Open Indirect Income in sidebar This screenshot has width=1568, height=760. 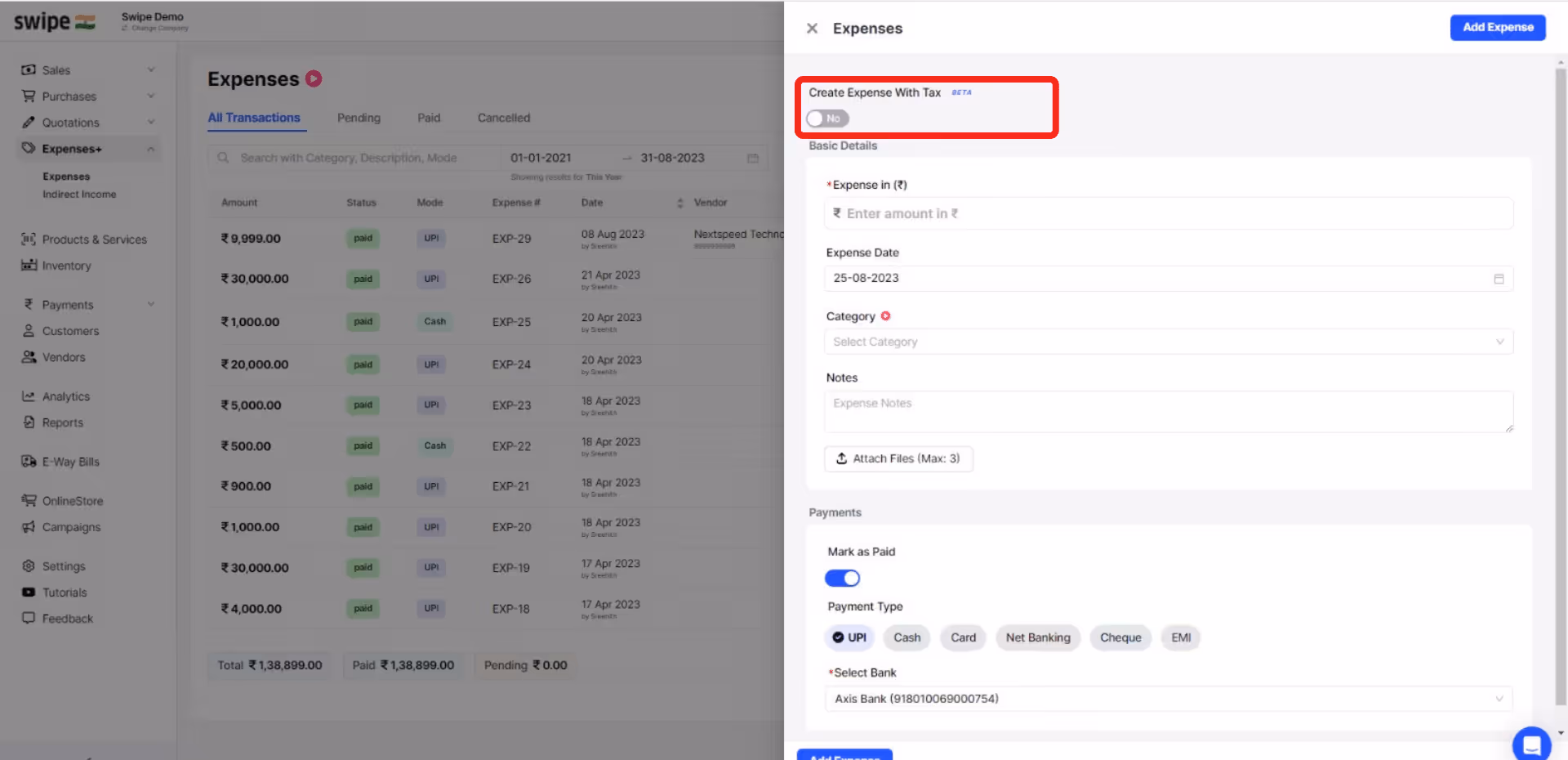click(79, 194)
